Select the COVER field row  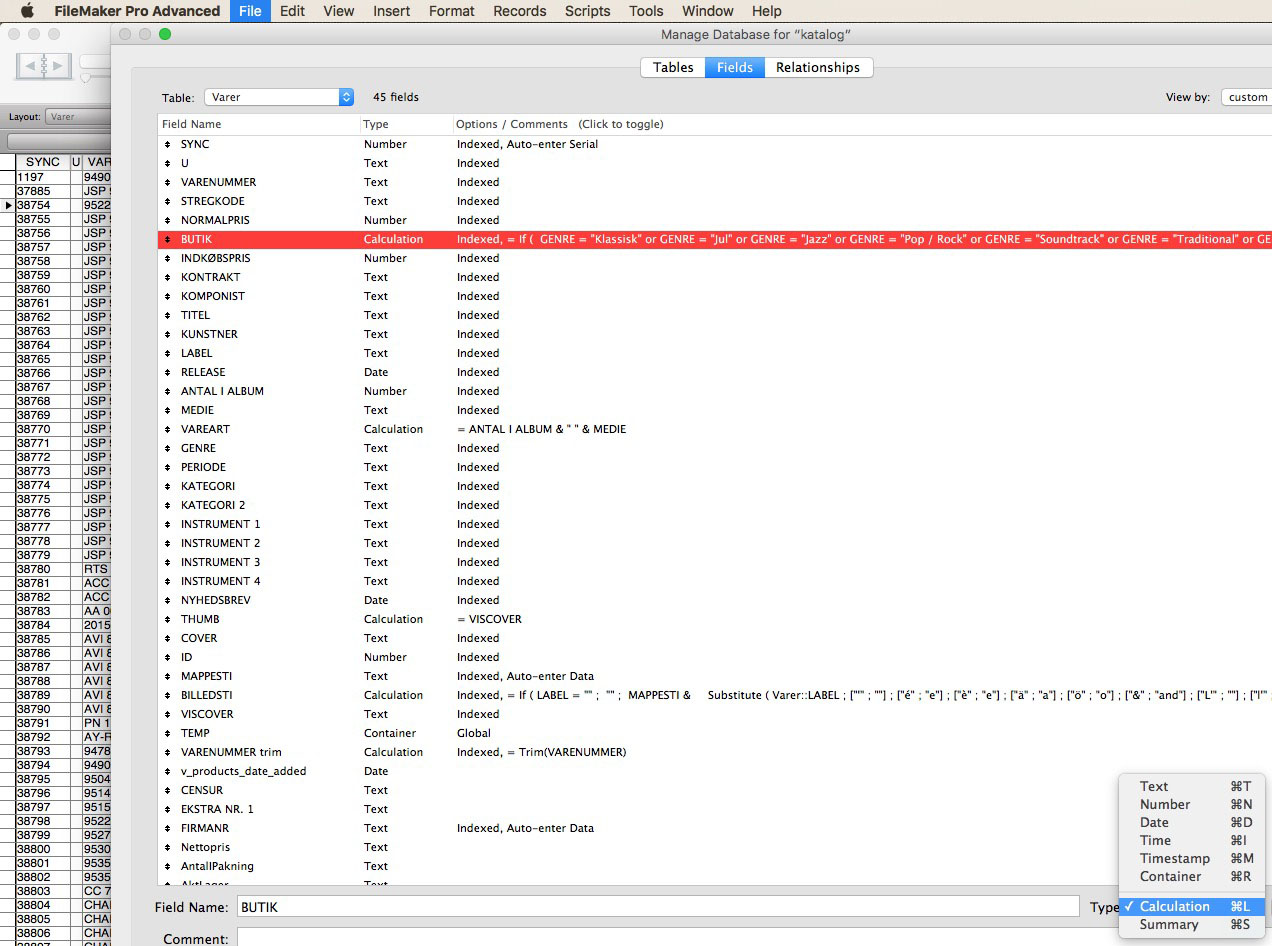tap(715, 638)
